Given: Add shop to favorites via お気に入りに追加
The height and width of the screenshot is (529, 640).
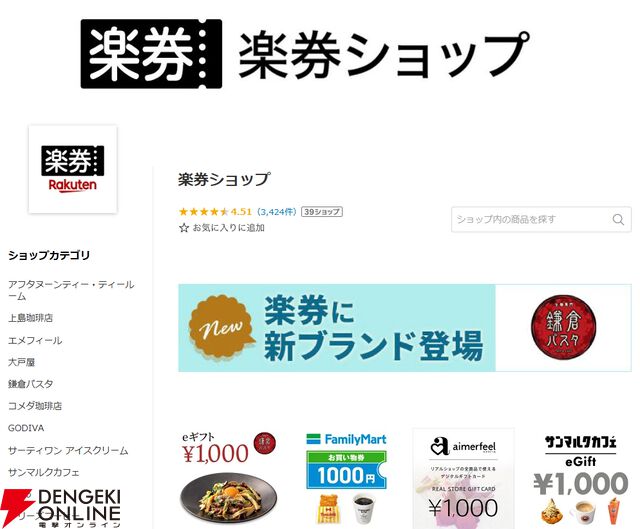Looking at the screenshot, I should click(x=228, y=228).
